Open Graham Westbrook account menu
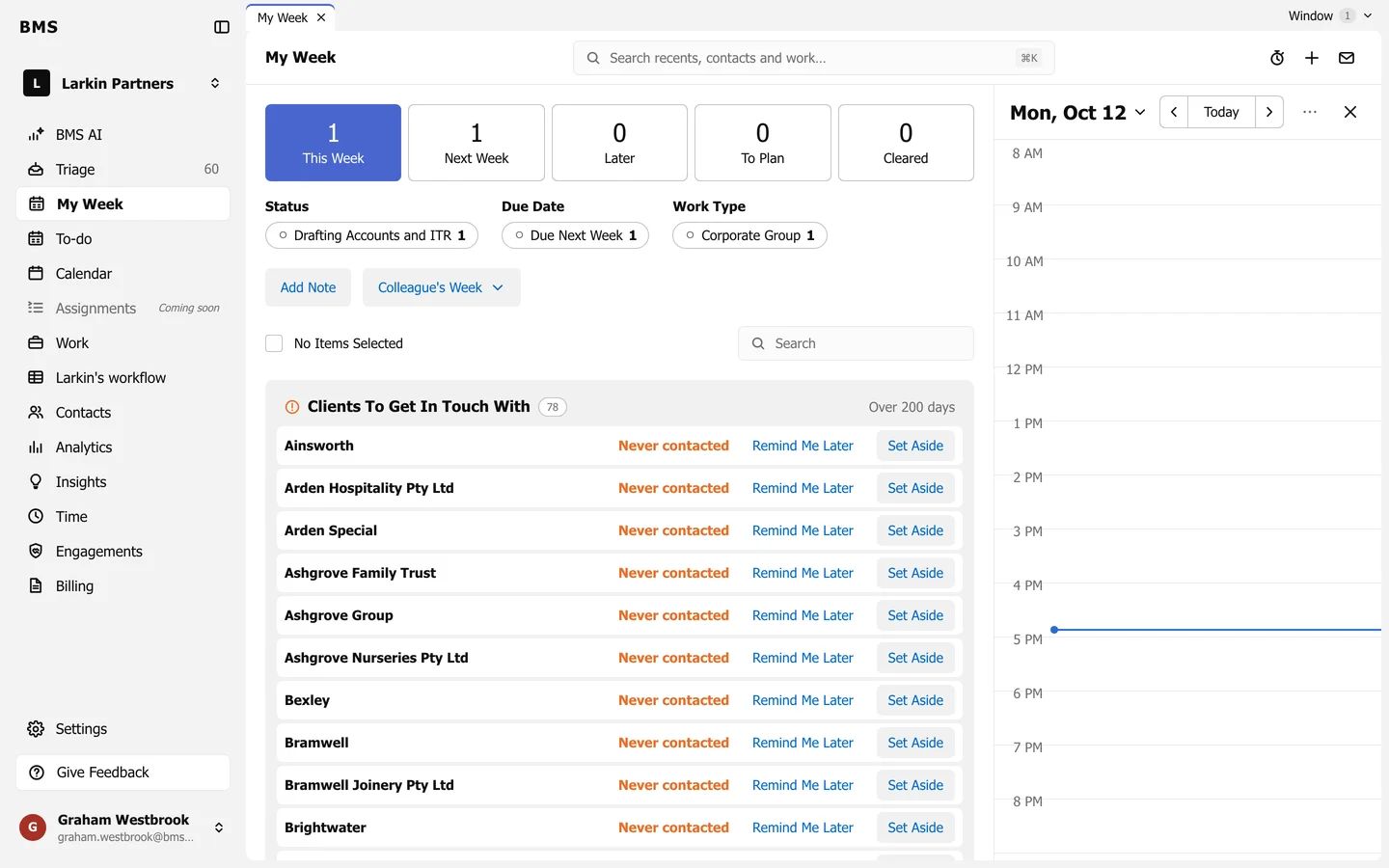This screenshot has height=868, width=1389. pos(123,827)
